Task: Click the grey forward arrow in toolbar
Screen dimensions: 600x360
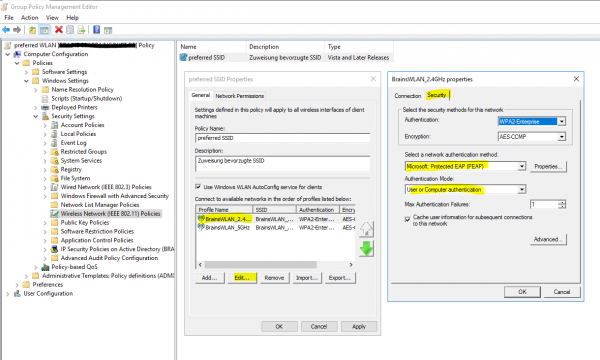Action: pos(17,30)
